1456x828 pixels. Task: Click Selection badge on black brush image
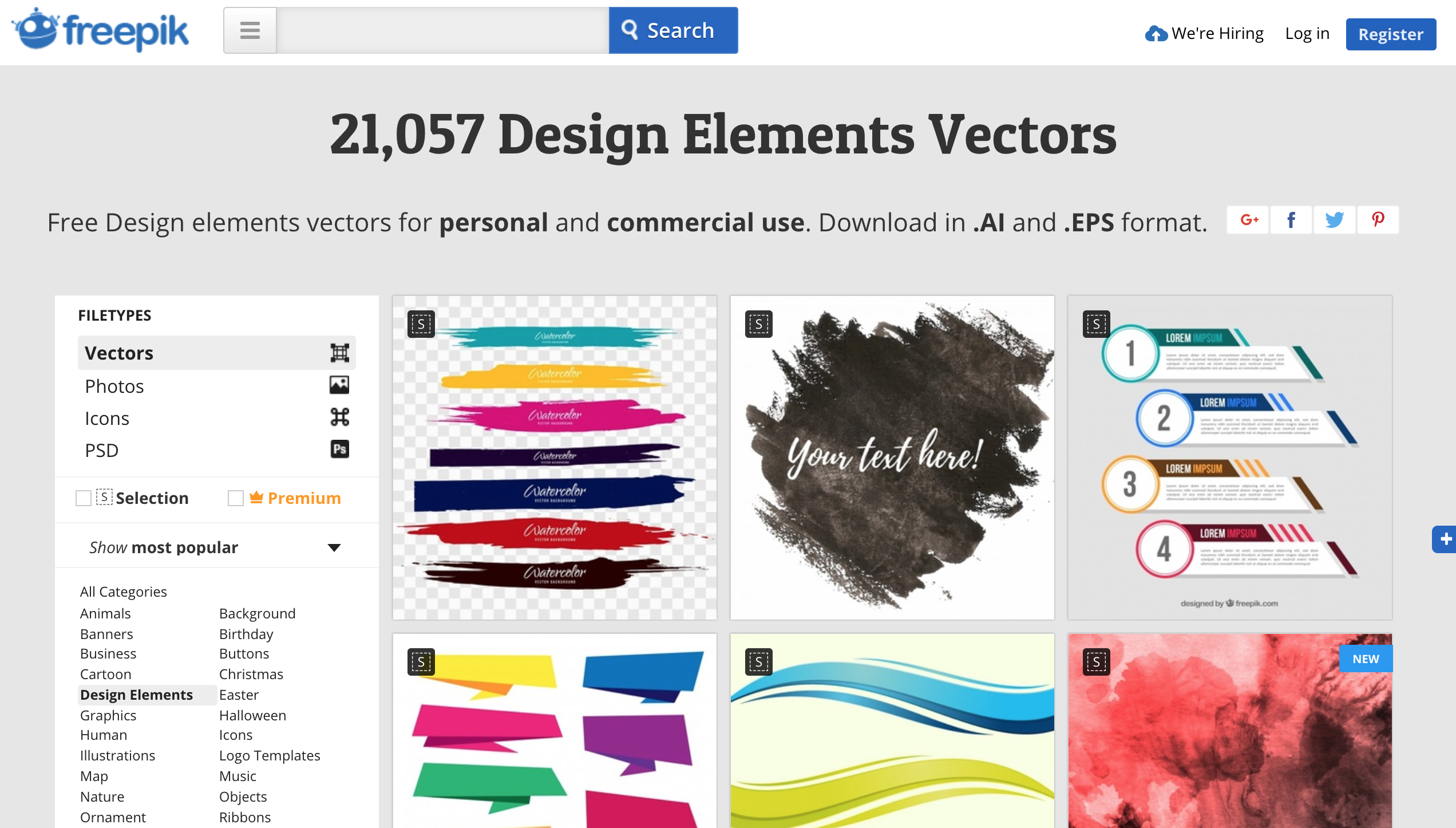click(759, 324)
